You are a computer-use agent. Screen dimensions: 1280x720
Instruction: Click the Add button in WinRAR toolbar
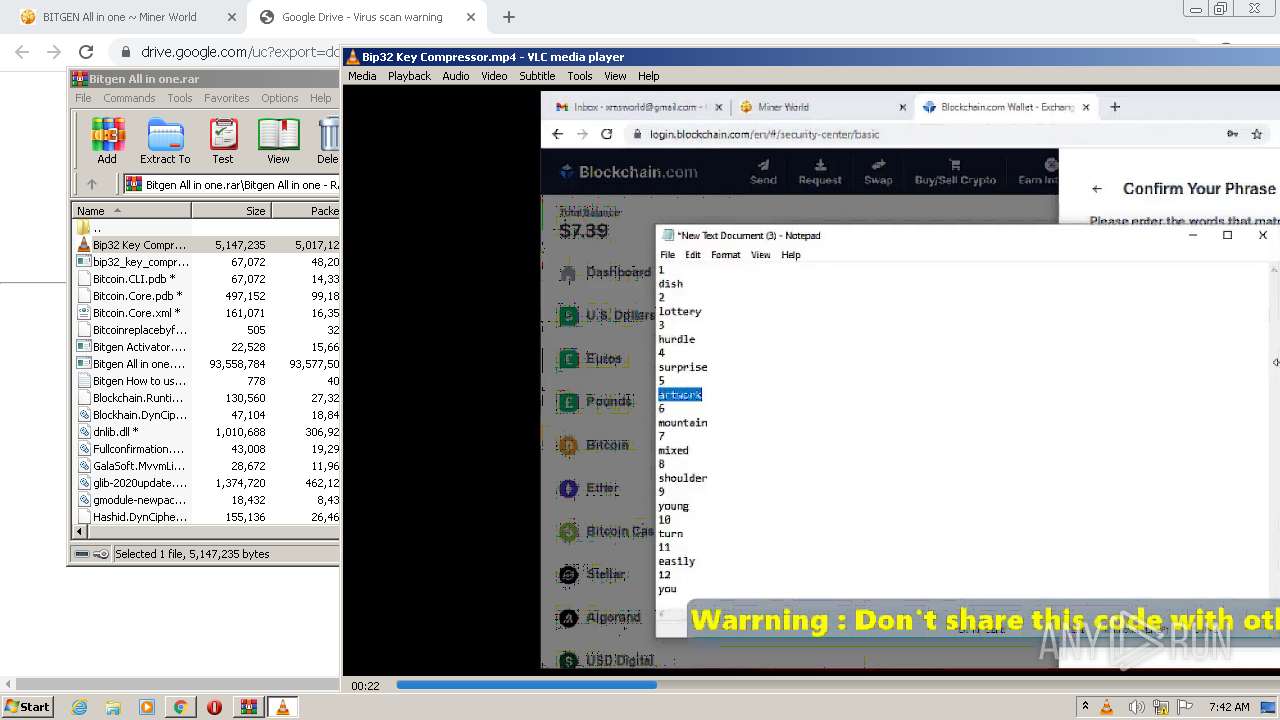point(107,141)
